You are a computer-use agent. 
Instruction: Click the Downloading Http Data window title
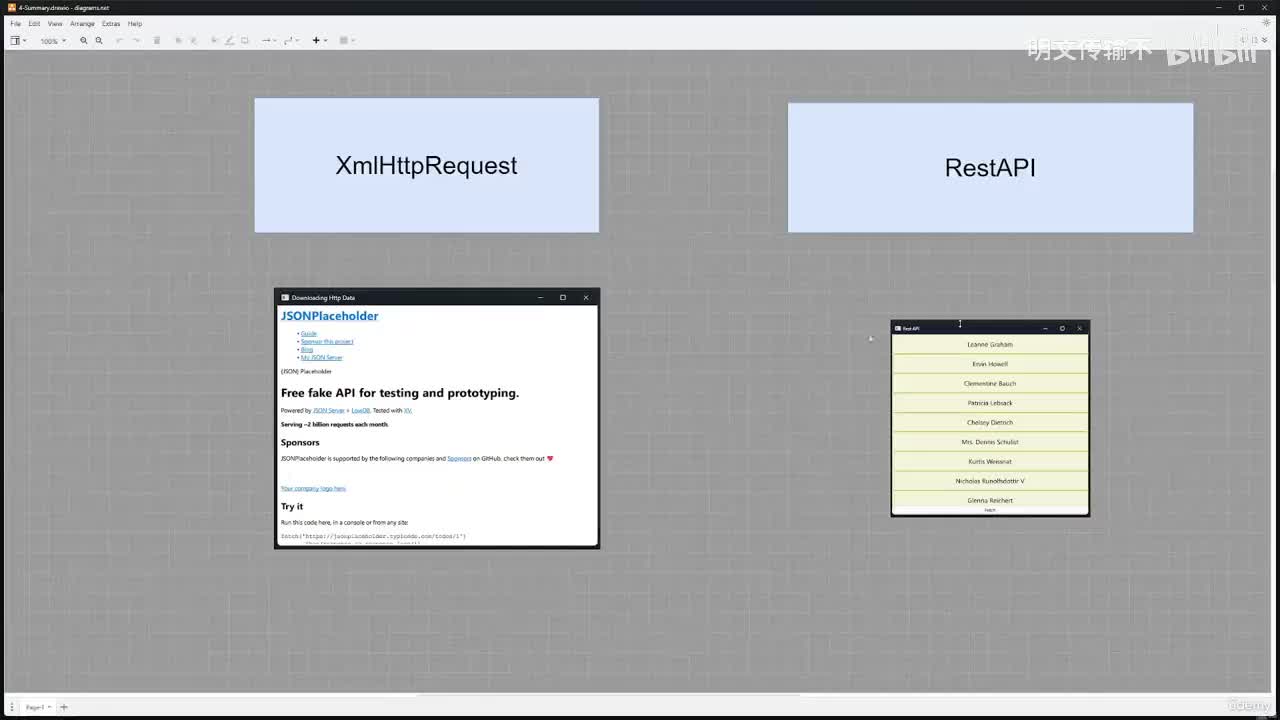pos(323,297)
